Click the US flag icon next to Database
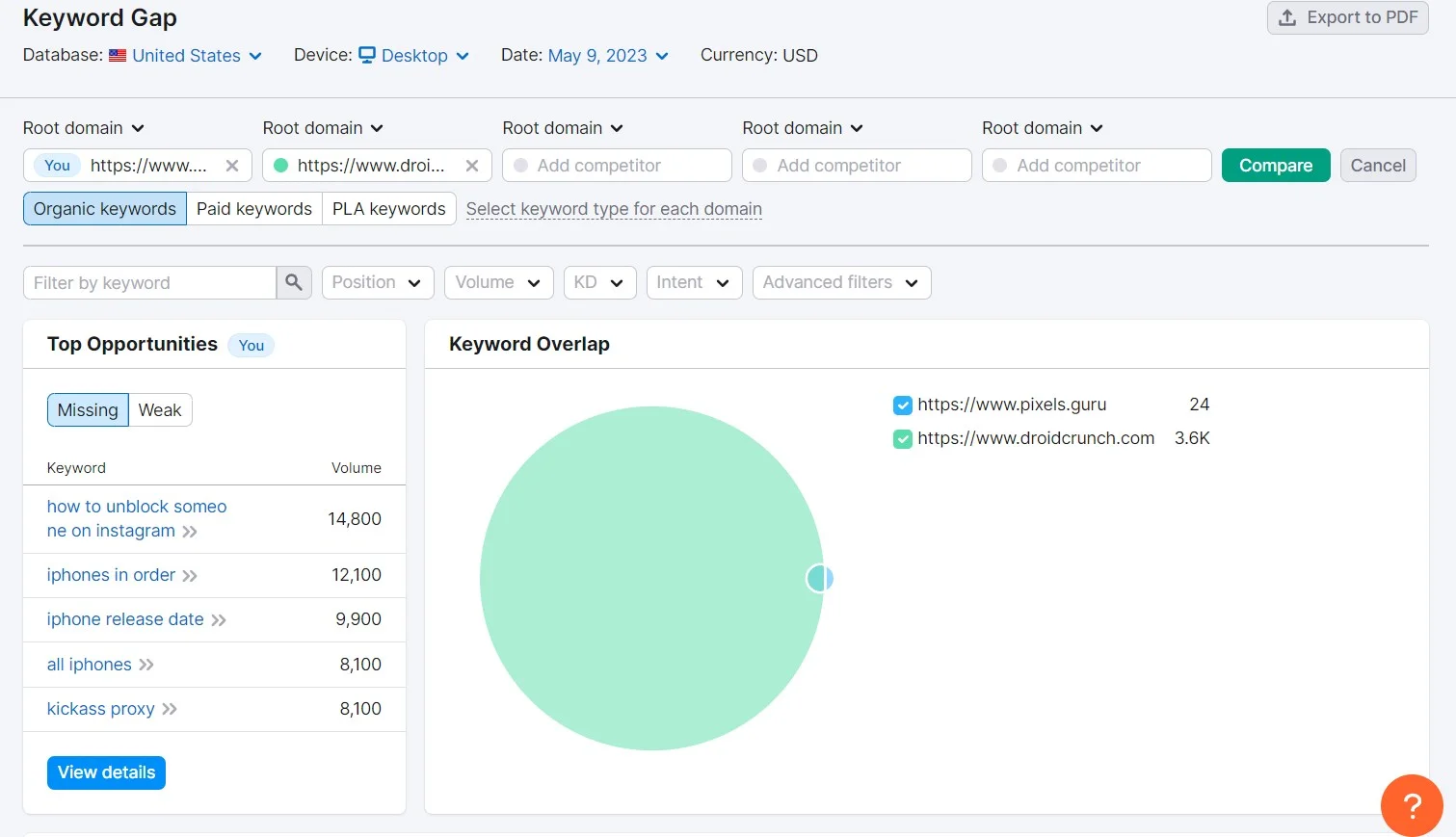This screenshot has width=1456, height=837. coord(117,55)
